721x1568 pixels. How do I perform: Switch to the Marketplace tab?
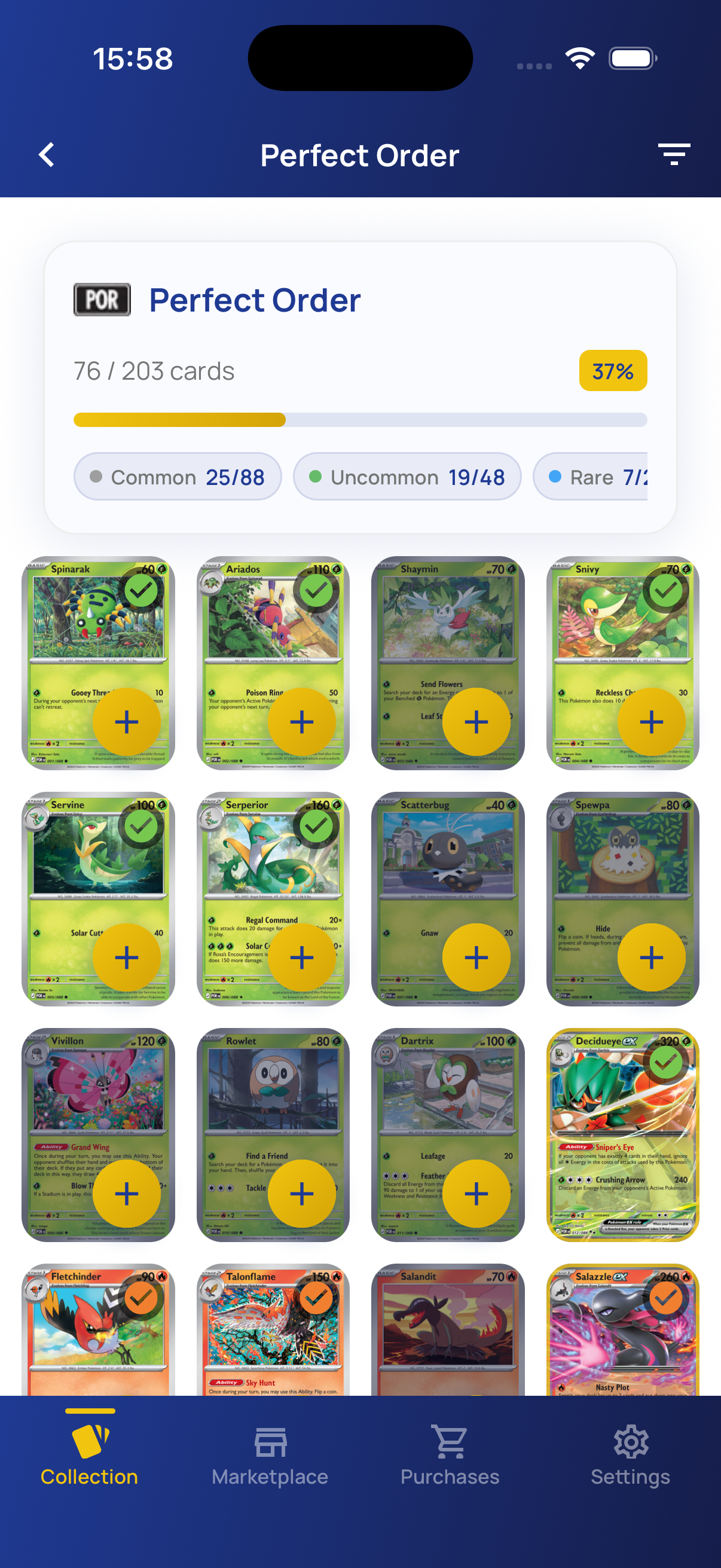(270, 1456)
